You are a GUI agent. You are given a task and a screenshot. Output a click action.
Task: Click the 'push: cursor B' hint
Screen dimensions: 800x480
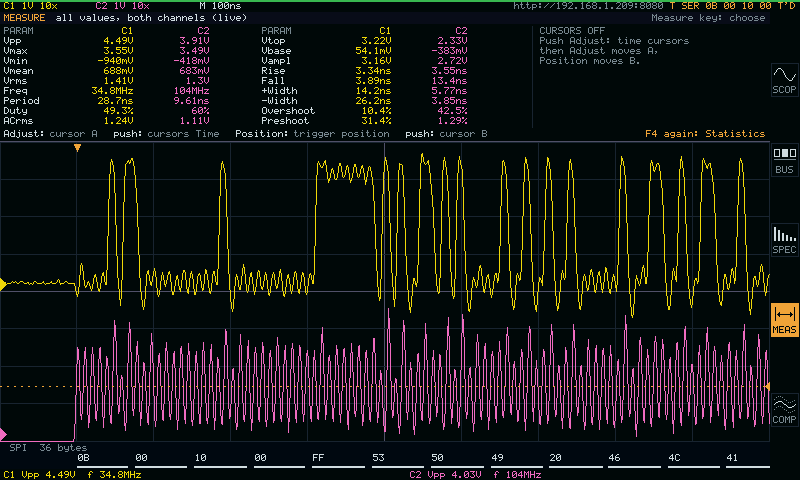[446, 134]
